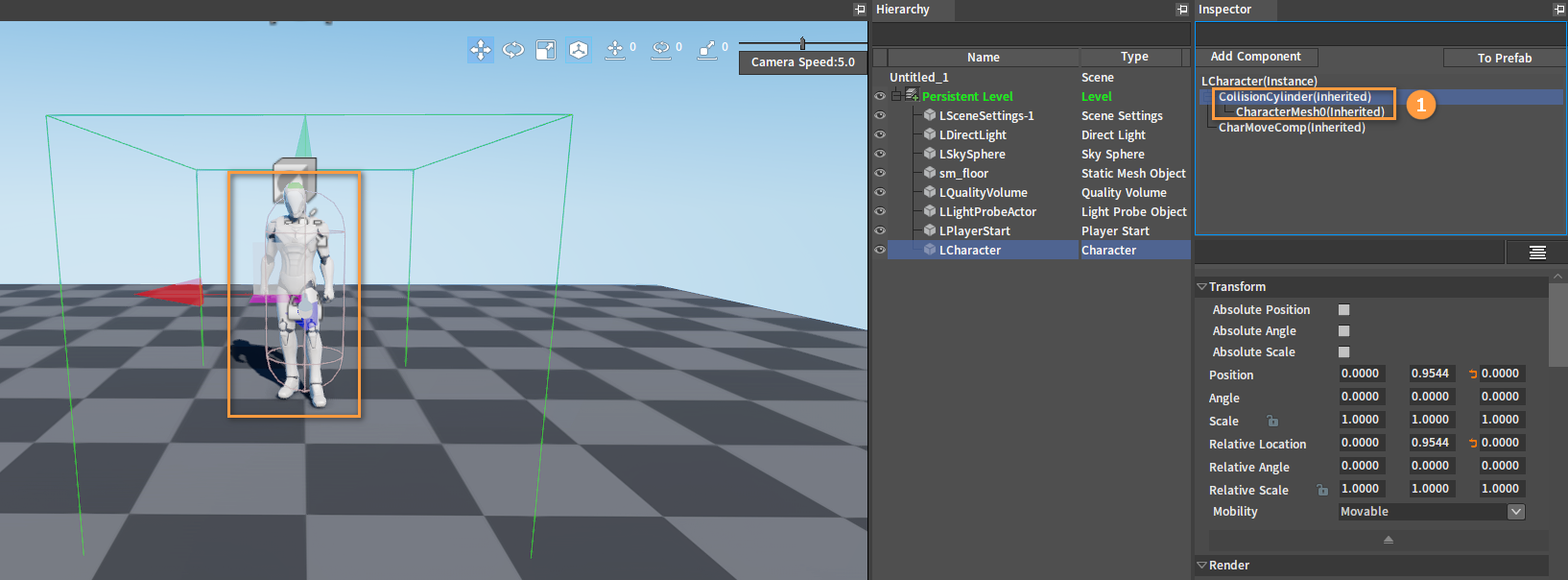Hide LQualityVolume with its eye icon
This screenshot has height=580, width=1568.
coord(879,192)
